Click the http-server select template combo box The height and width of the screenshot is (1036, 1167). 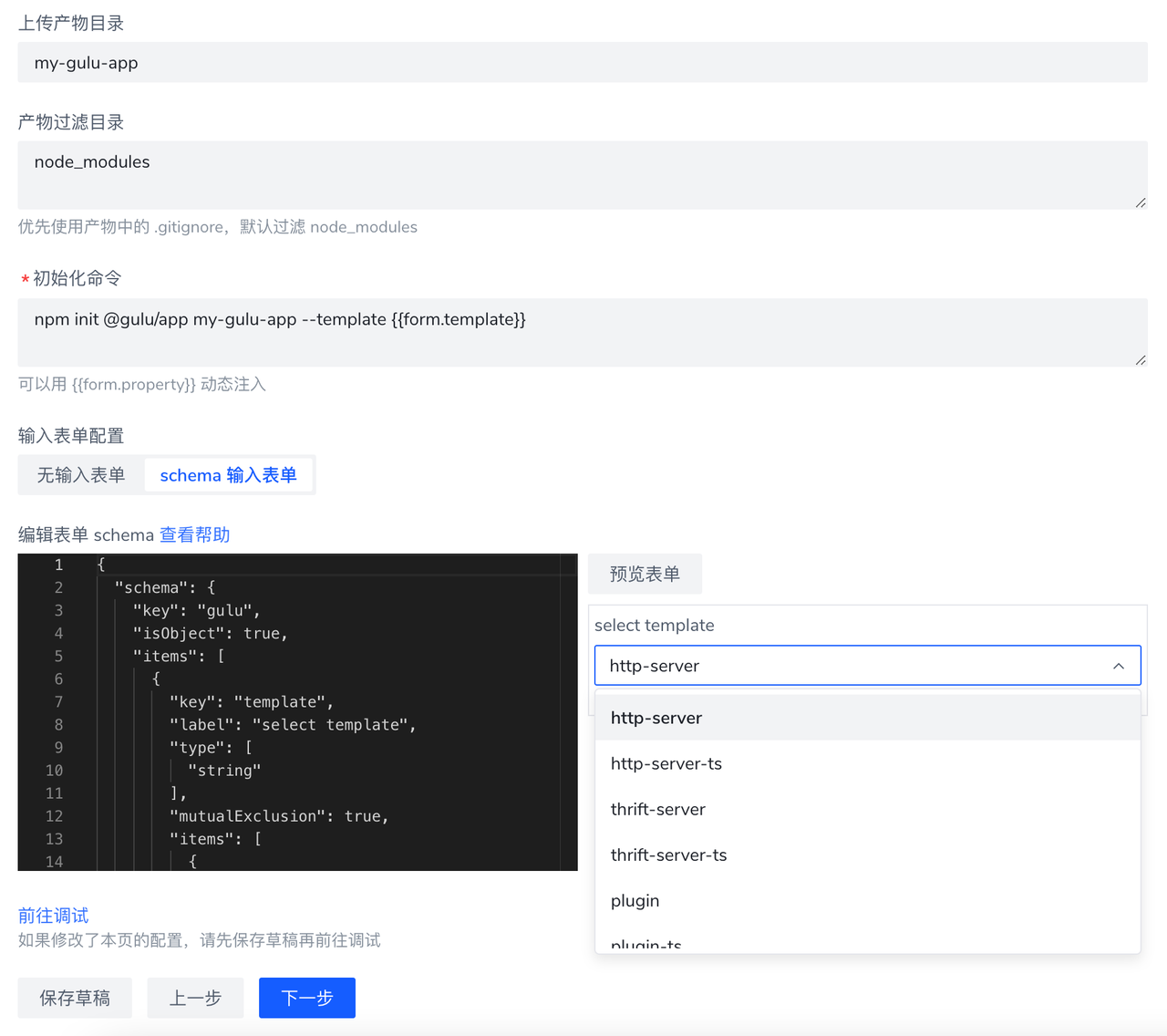(867, 666)
